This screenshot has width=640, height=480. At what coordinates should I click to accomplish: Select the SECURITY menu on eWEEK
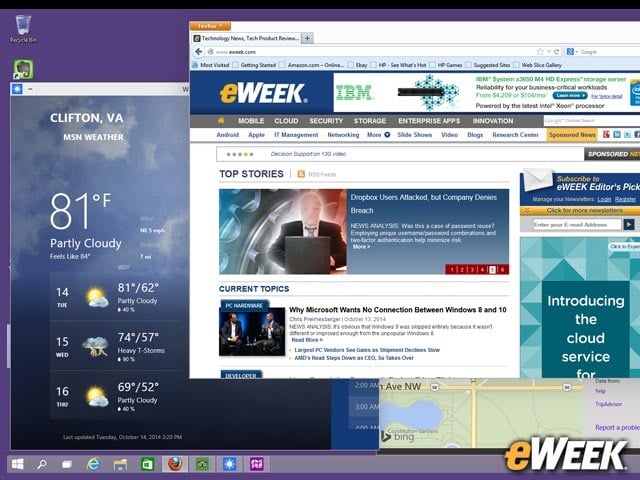pos(326,121)
